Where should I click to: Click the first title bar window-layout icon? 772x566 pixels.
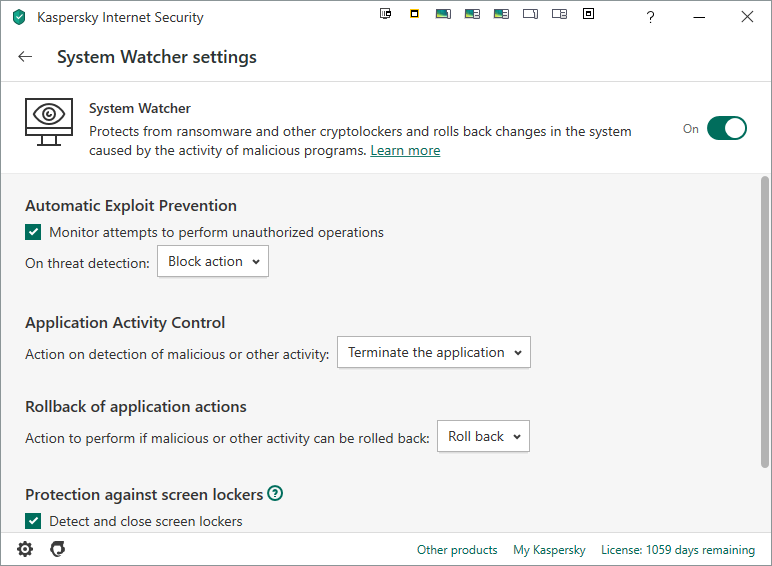click(386, 14)
